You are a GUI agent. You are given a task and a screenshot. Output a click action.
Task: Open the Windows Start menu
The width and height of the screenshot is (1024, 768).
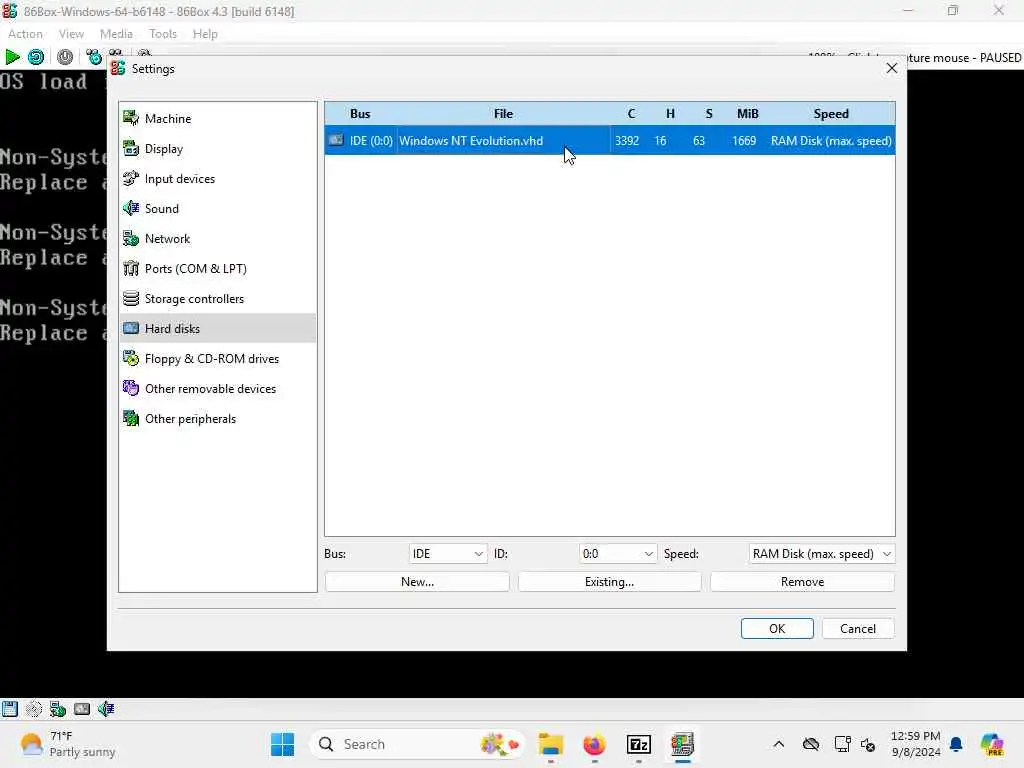[x=283, y=744]
